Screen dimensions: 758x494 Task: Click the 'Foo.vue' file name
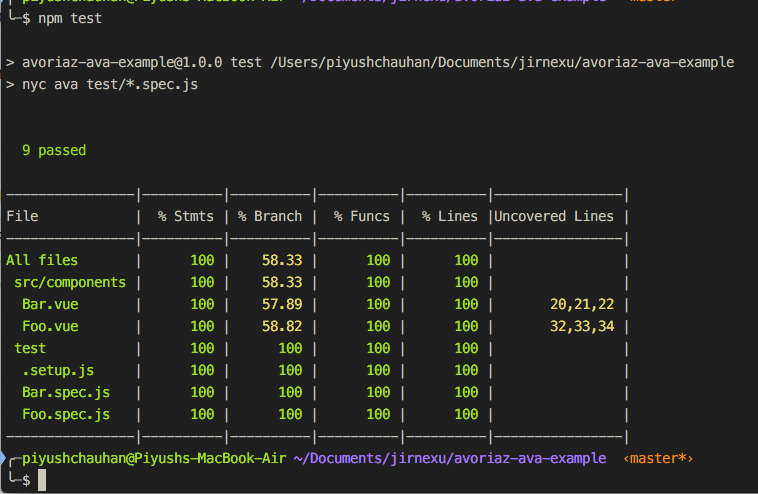(50, 326)
